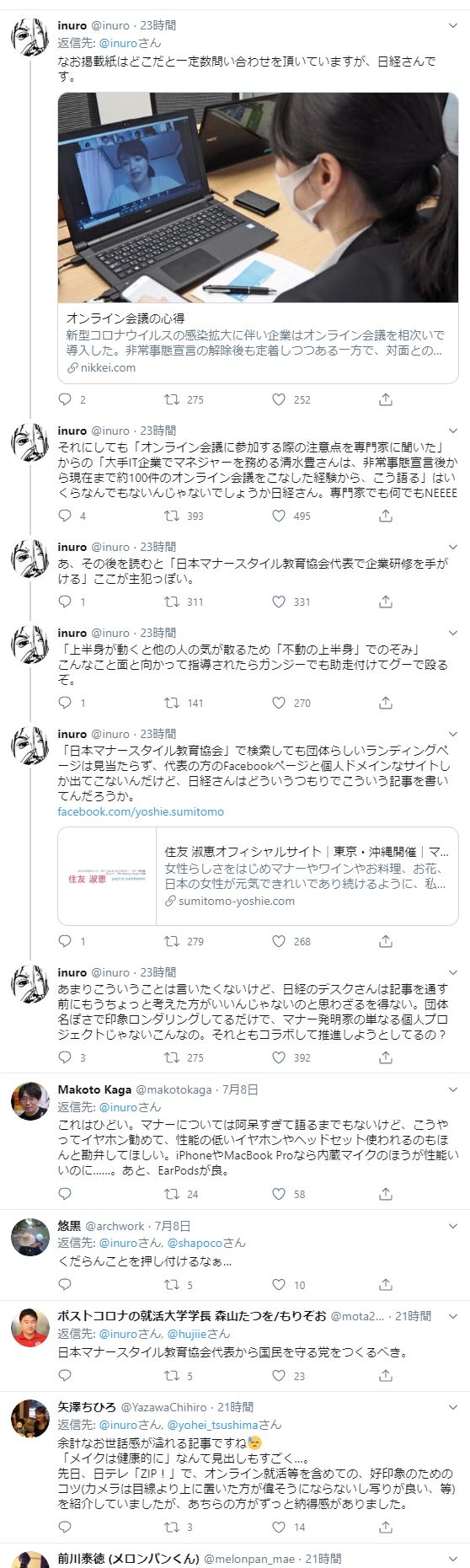Viewport: 470px width, 1568px height.
Task: Share the tweet with 270 likes
Action: [386, 703]
